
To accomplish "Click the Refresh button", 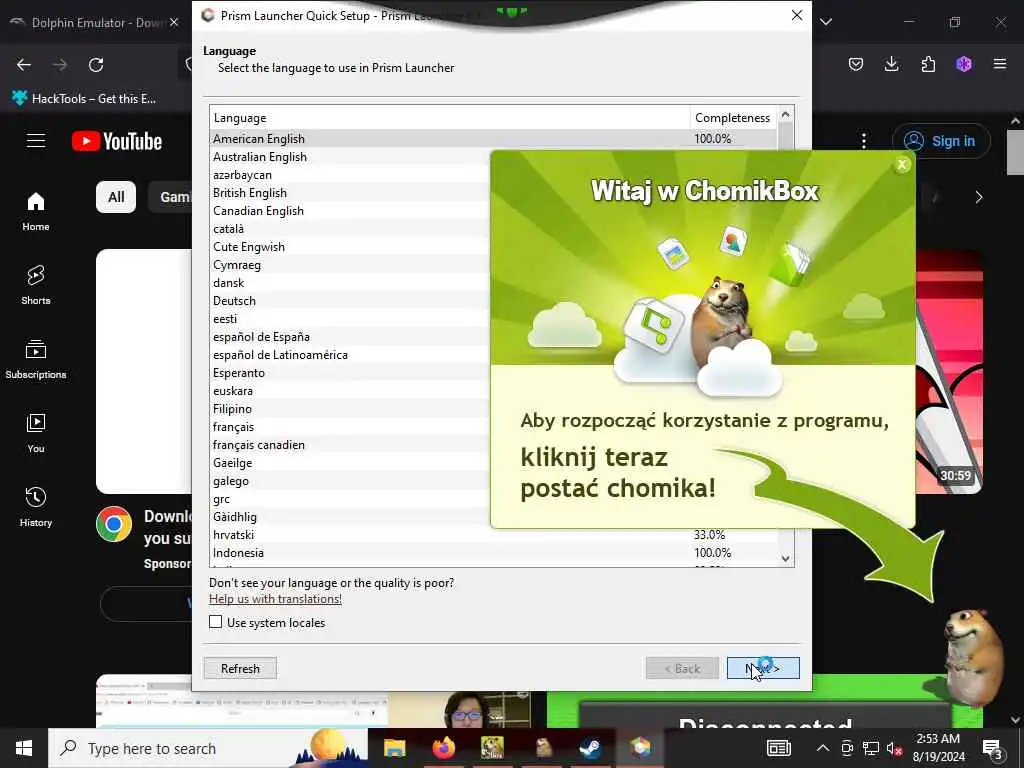I will 240,668.
